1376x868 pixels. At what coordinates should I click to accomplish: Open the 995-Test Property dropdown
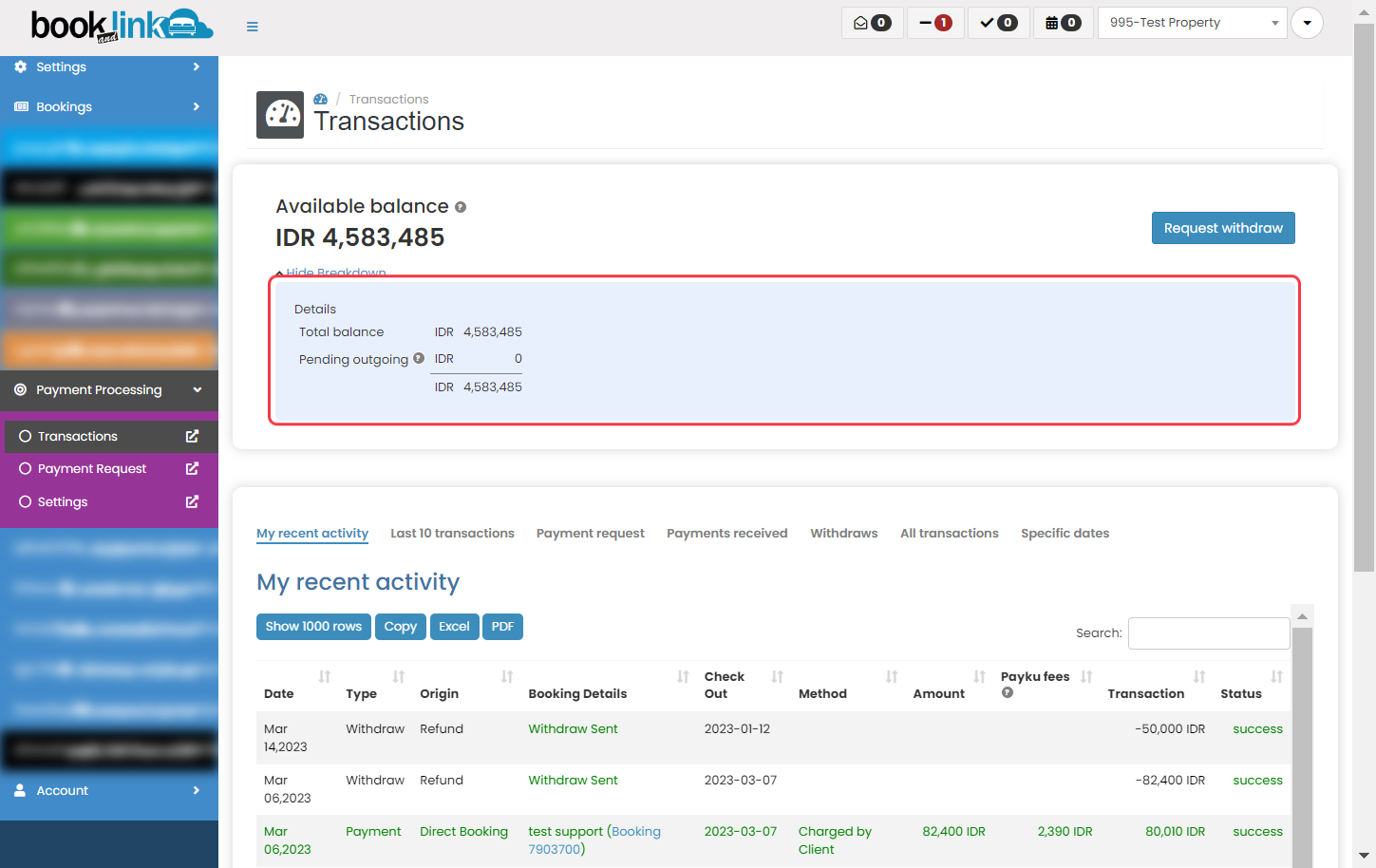(x=1192, y=23)
